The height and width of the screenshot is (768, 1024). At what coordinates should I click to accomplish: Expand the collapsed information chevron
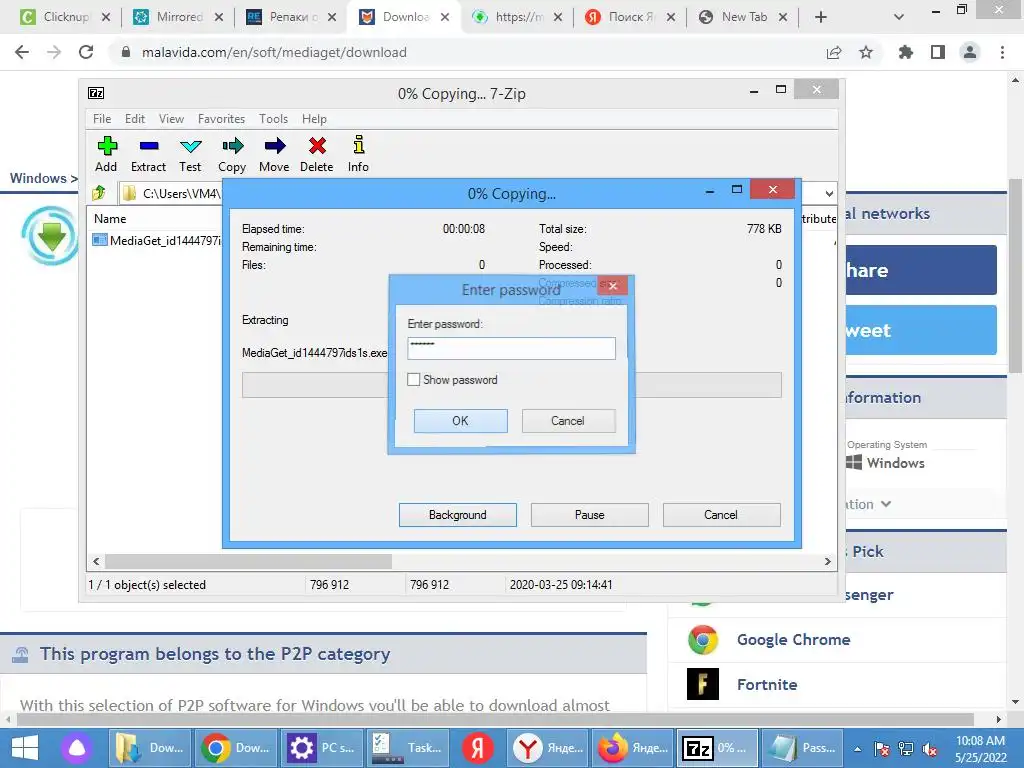[x=886, y=504]
